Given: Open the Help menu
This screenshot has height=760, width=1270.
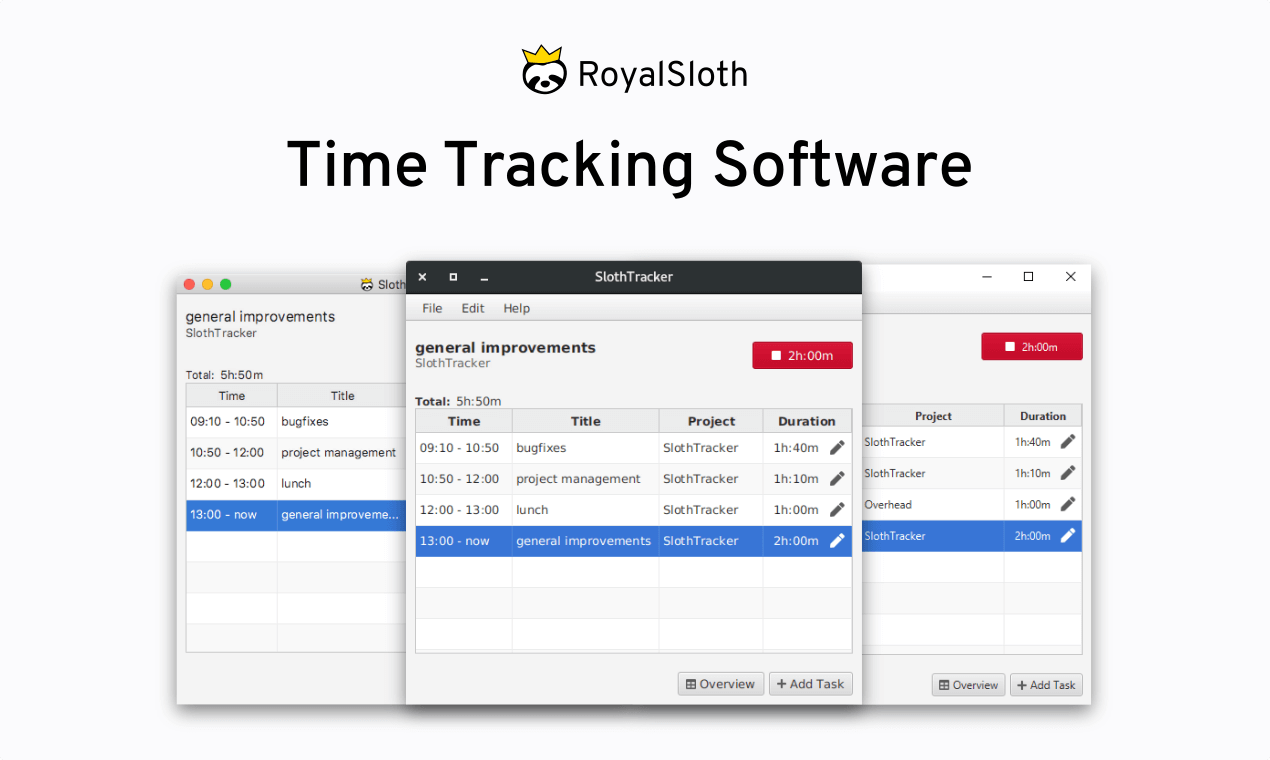Looking at the screenshot, I should (x=517, y=308).
